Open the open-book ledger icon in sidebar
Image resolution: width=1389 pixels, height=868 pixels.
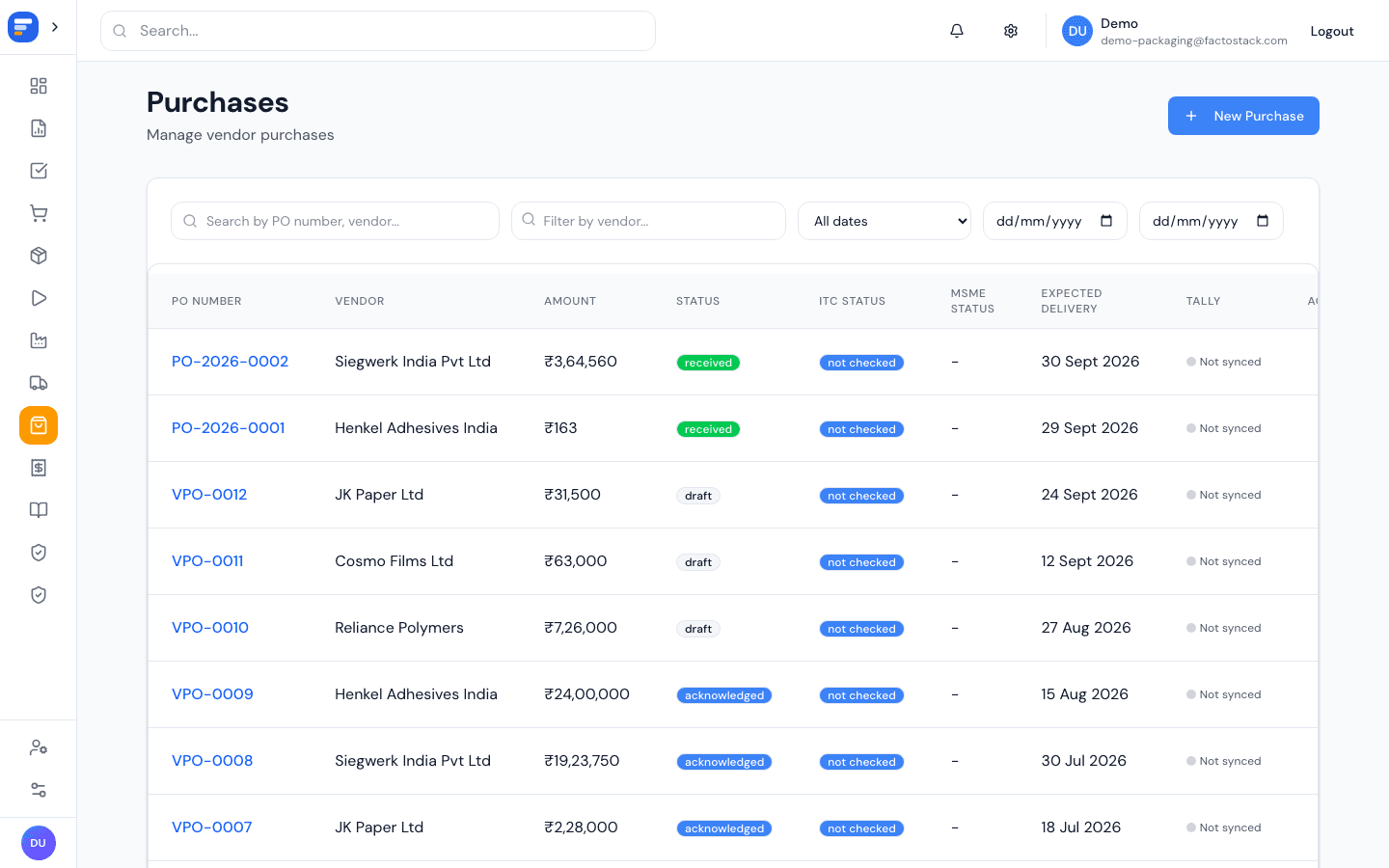[39, 510]
